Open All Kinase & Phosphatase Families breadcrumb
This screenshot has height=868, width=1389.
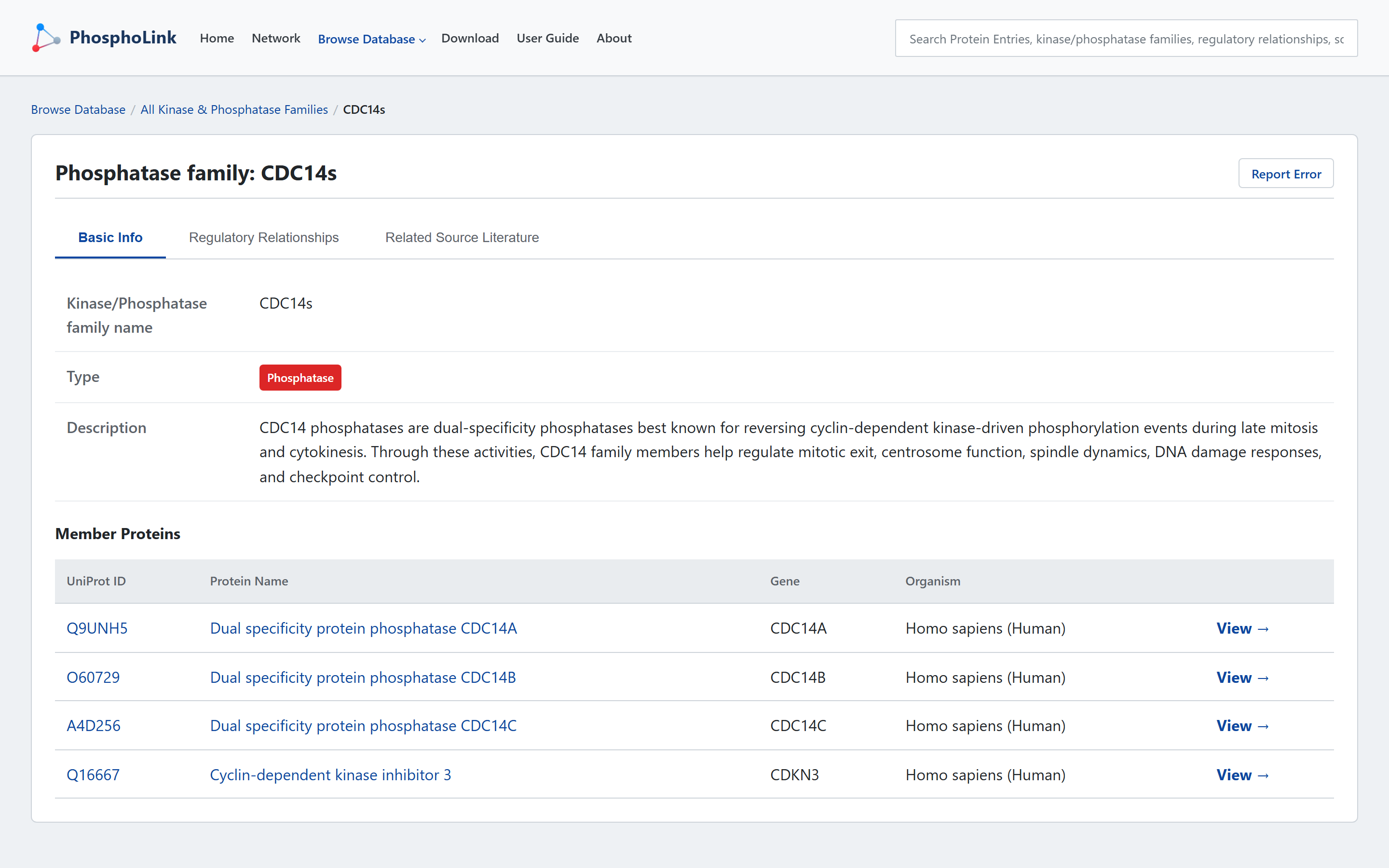[x=234, y=109]
